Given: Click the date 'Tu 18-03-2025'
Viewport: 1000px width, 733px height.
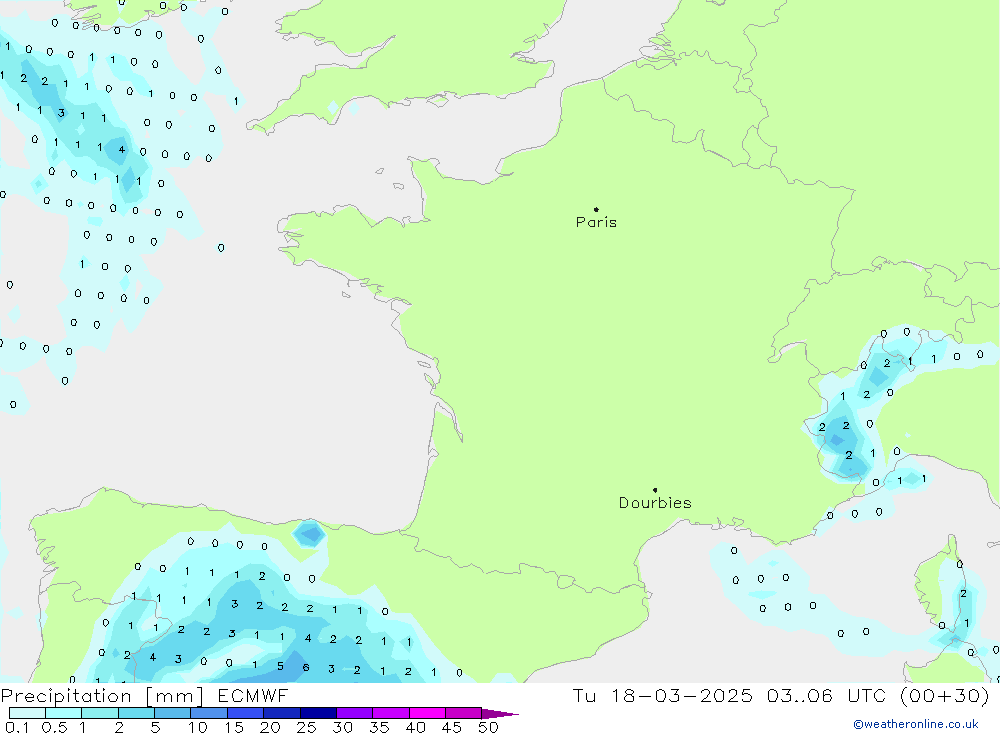Looking at the screenshot, I should tap(663, 696).
